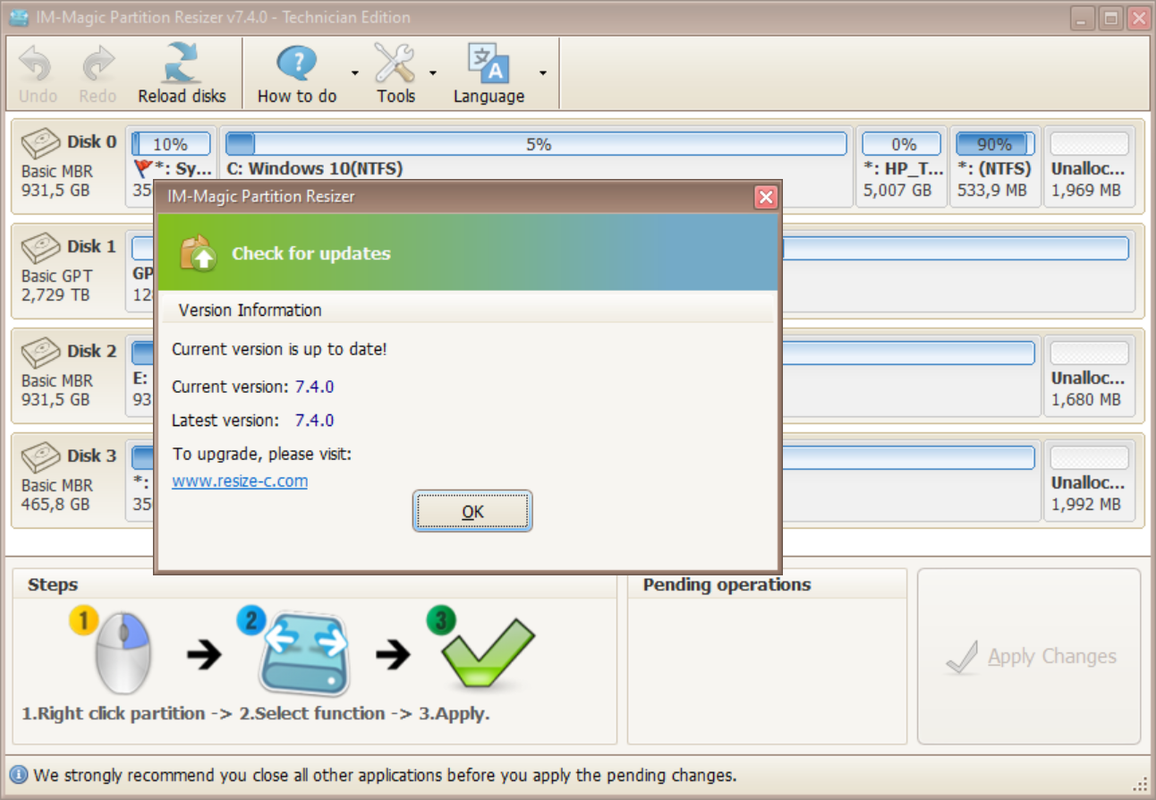This screenshot has width=1156, height=800.
Task: Click the Steps panel header
Action: pos(52,585)
